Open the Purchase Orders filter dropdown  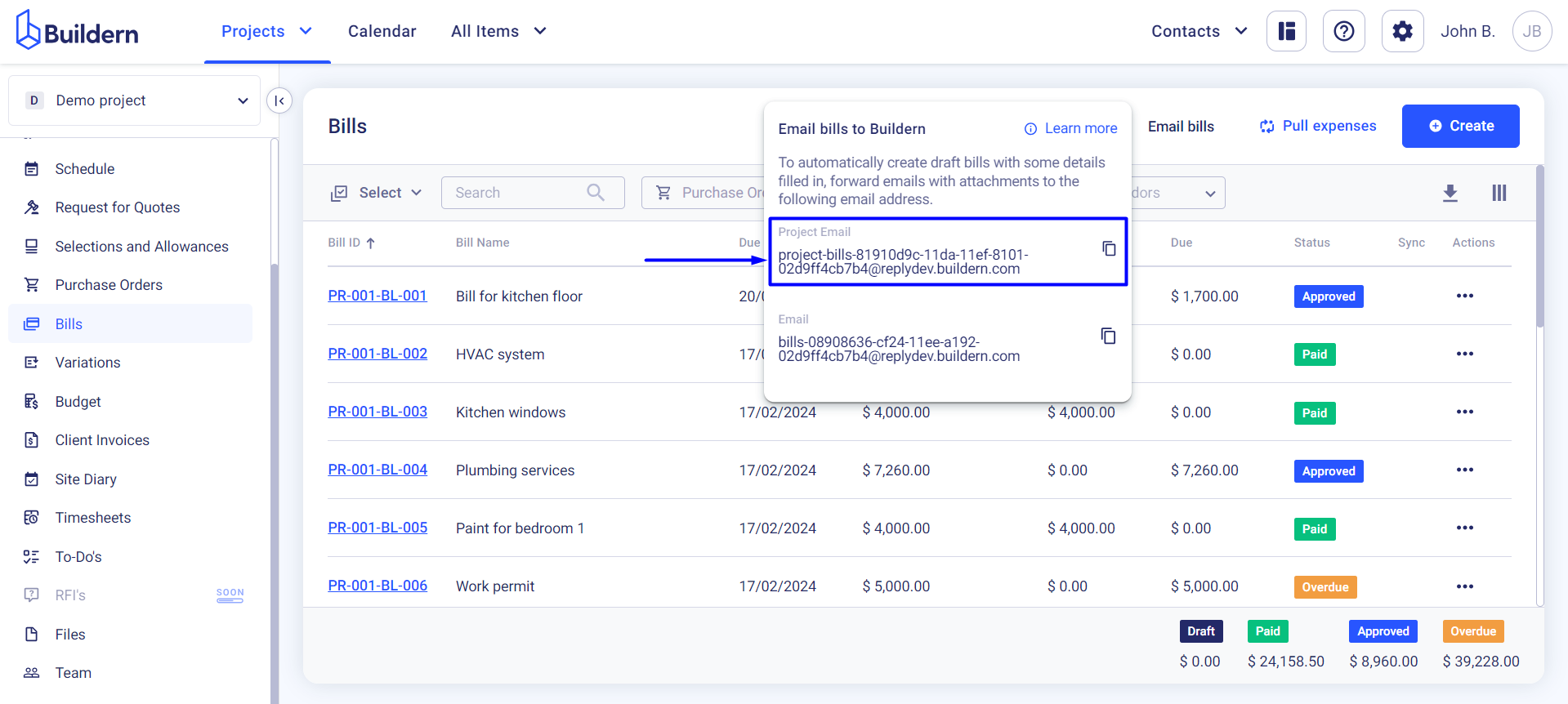point(704,193)
